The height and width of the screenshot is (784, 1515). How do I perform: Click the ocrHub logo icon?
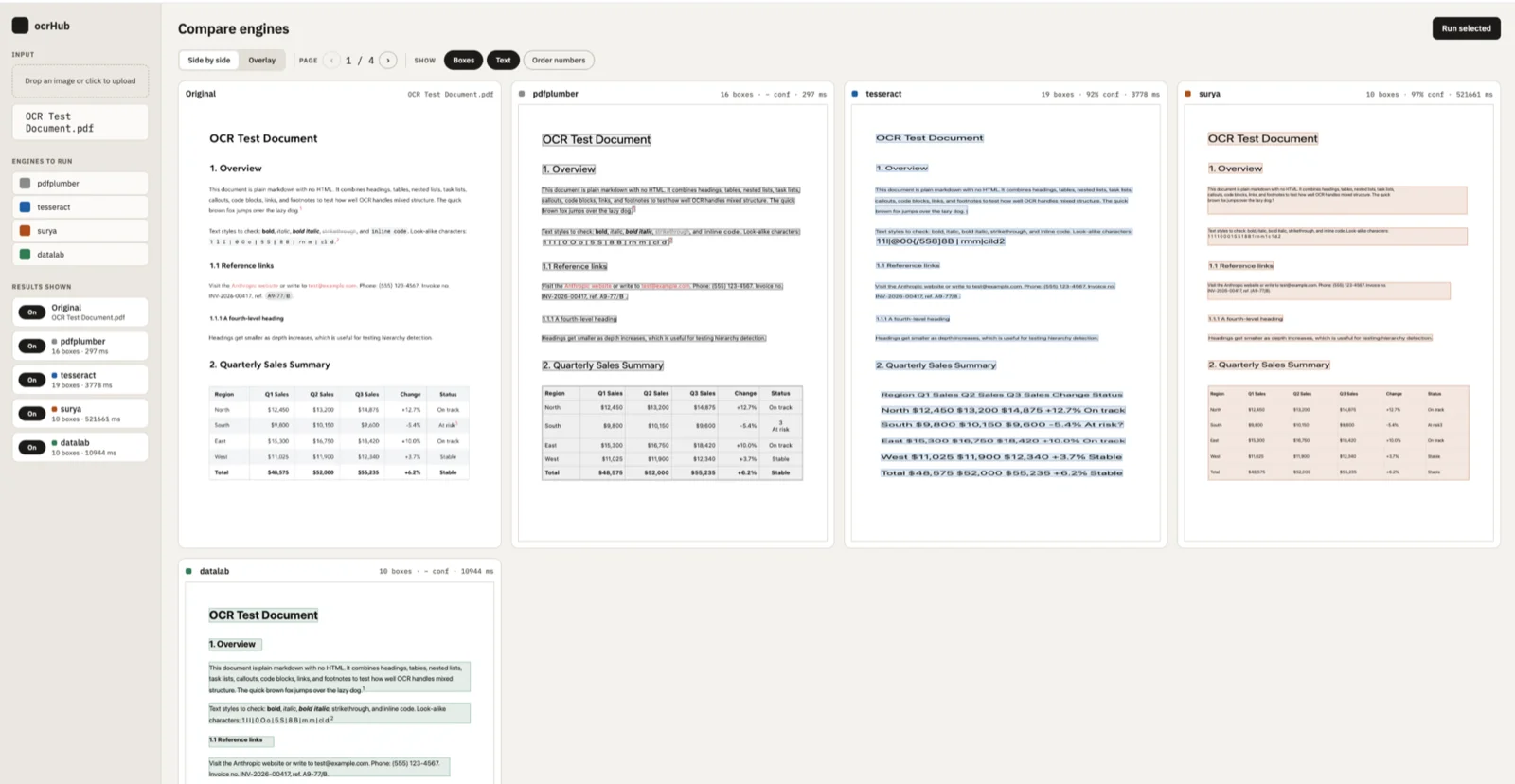point(20,26)
